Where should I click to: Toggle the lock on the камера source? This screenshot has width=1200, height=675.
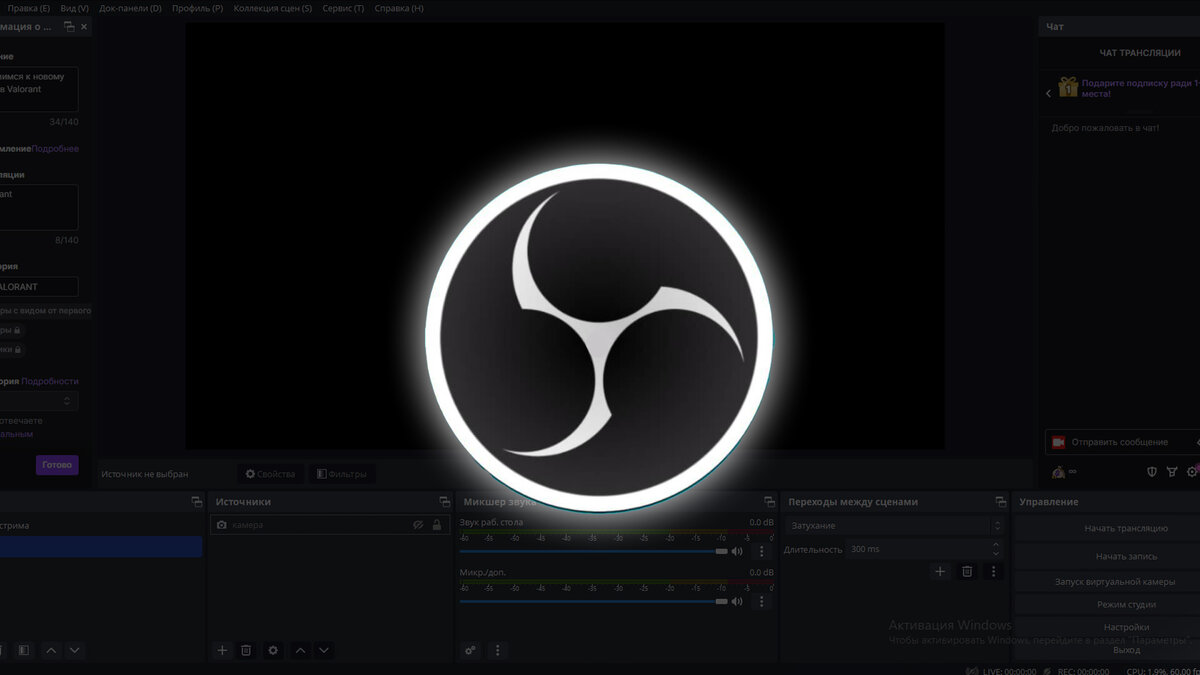tap(437, 525)
